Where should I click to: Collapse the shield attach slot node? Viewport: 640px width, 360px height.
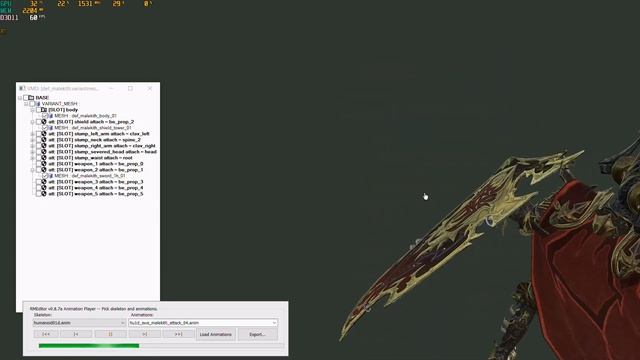(33, 122)
